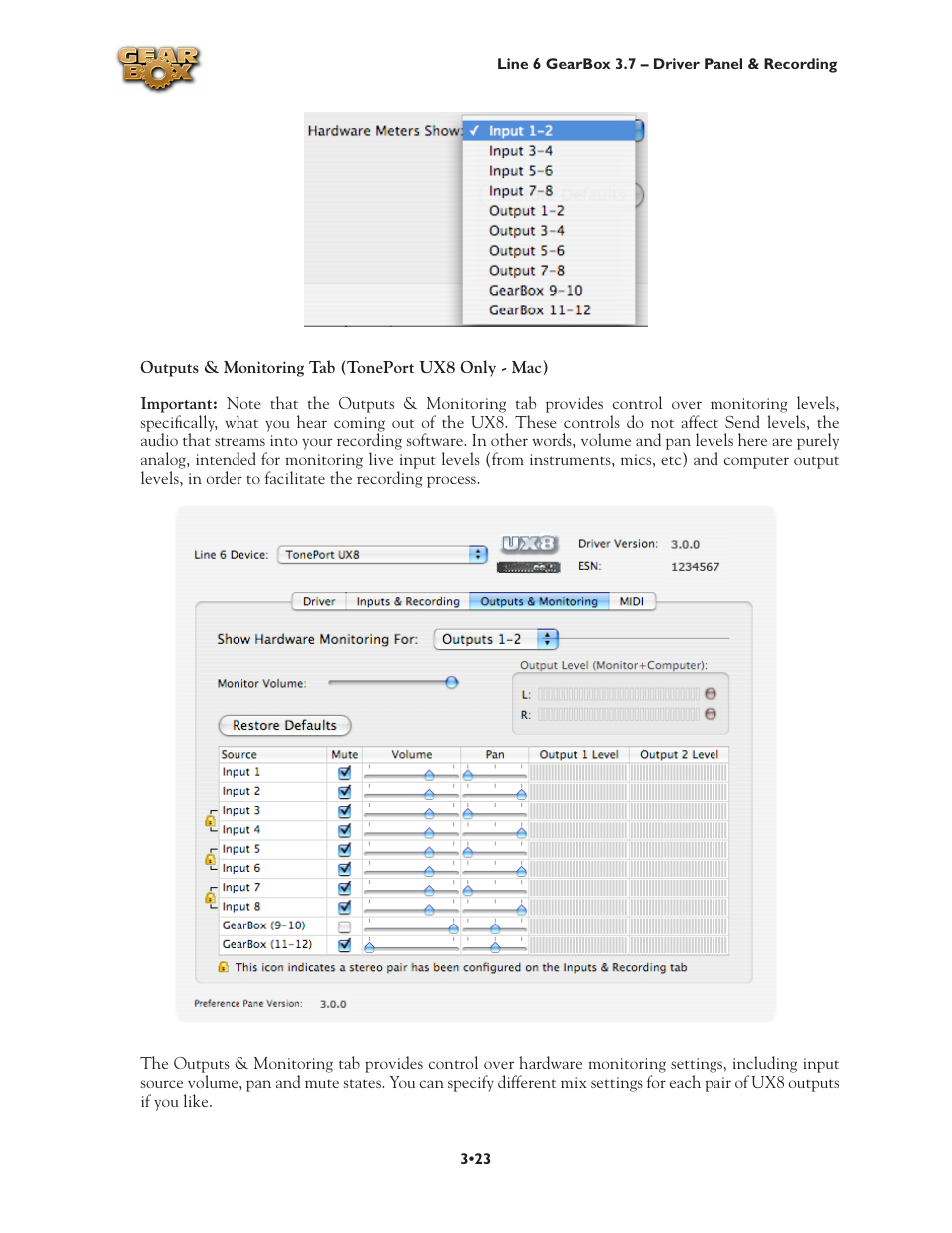
Task: Select the 'Input 8' source row label
Action: (241, 907)
